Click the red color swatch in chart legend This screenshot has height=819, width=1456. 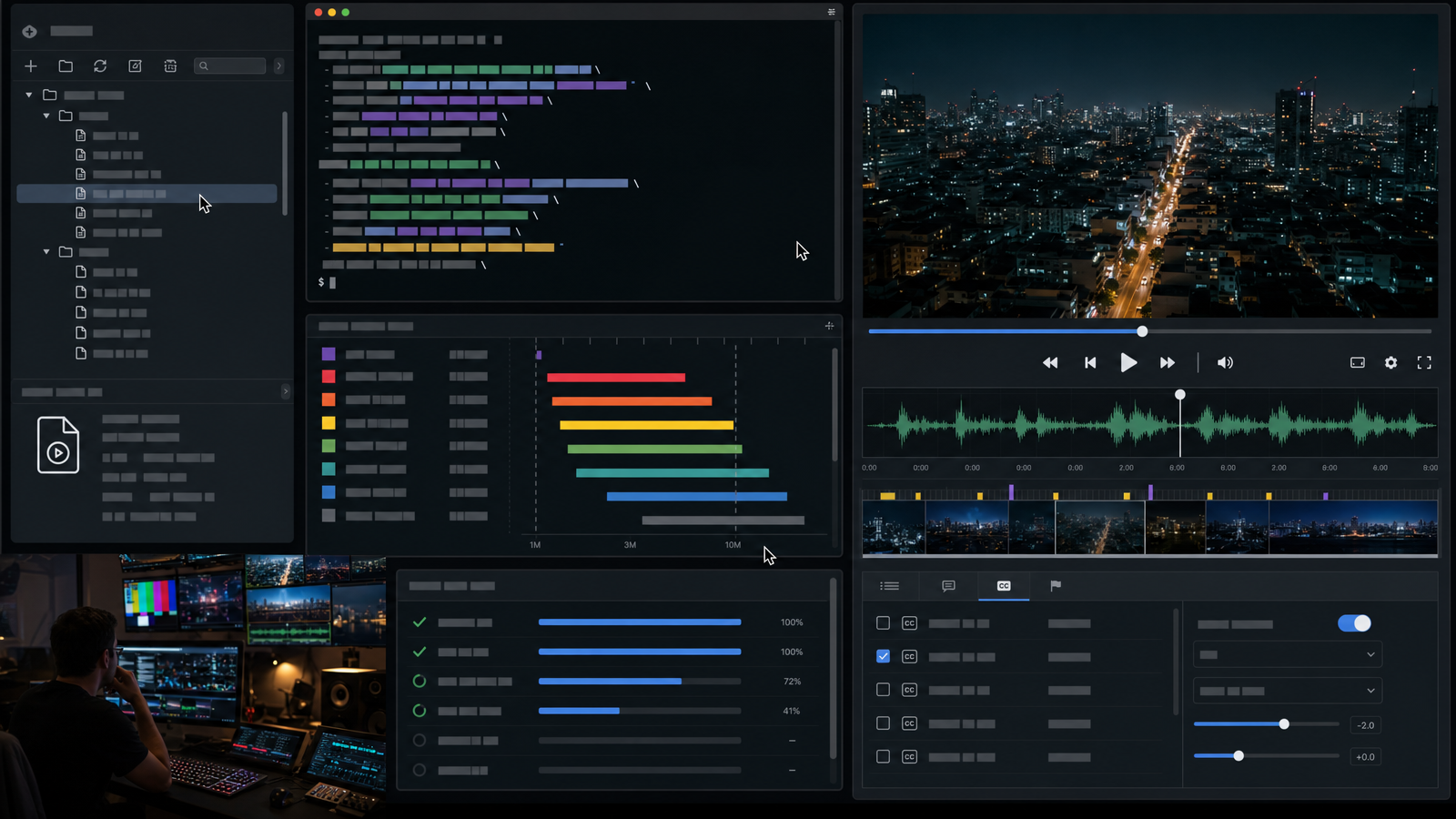click(x=329, y=377)
